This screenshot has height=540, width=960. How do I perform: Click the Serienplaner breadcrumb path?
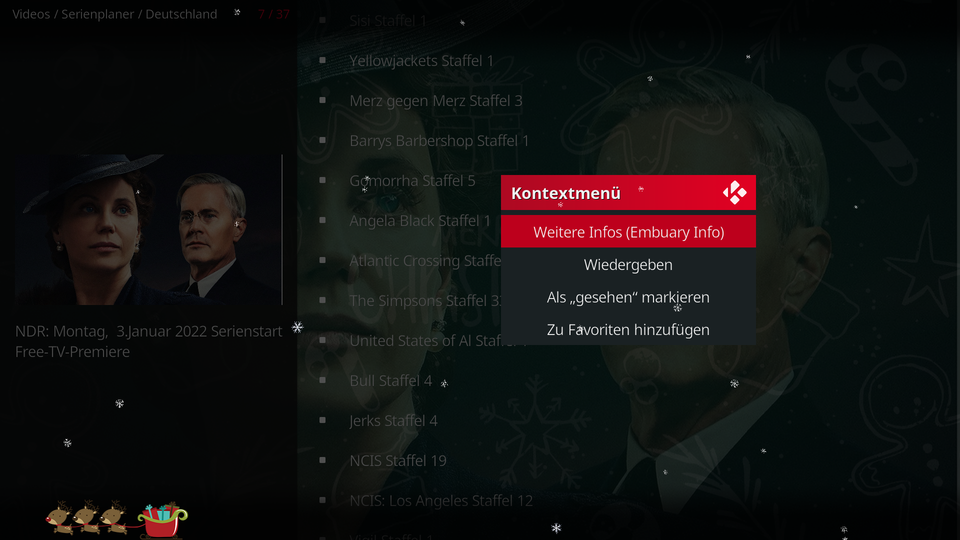coord(114,14)
